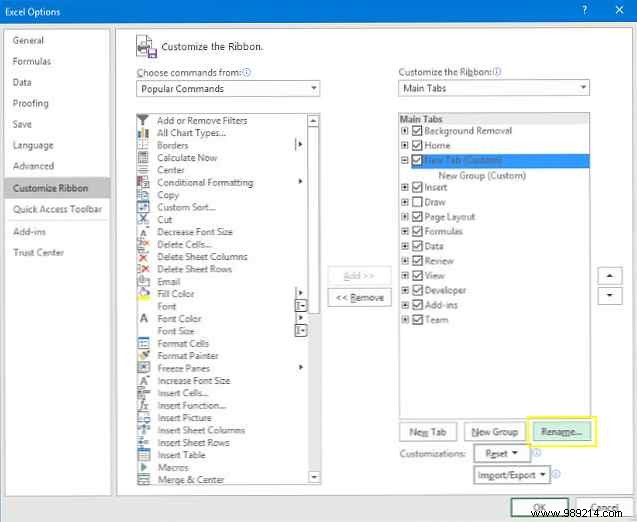Click the Increase Font Size icon
637x522 pixels.
pyautogui.click(x=143, y=381)
